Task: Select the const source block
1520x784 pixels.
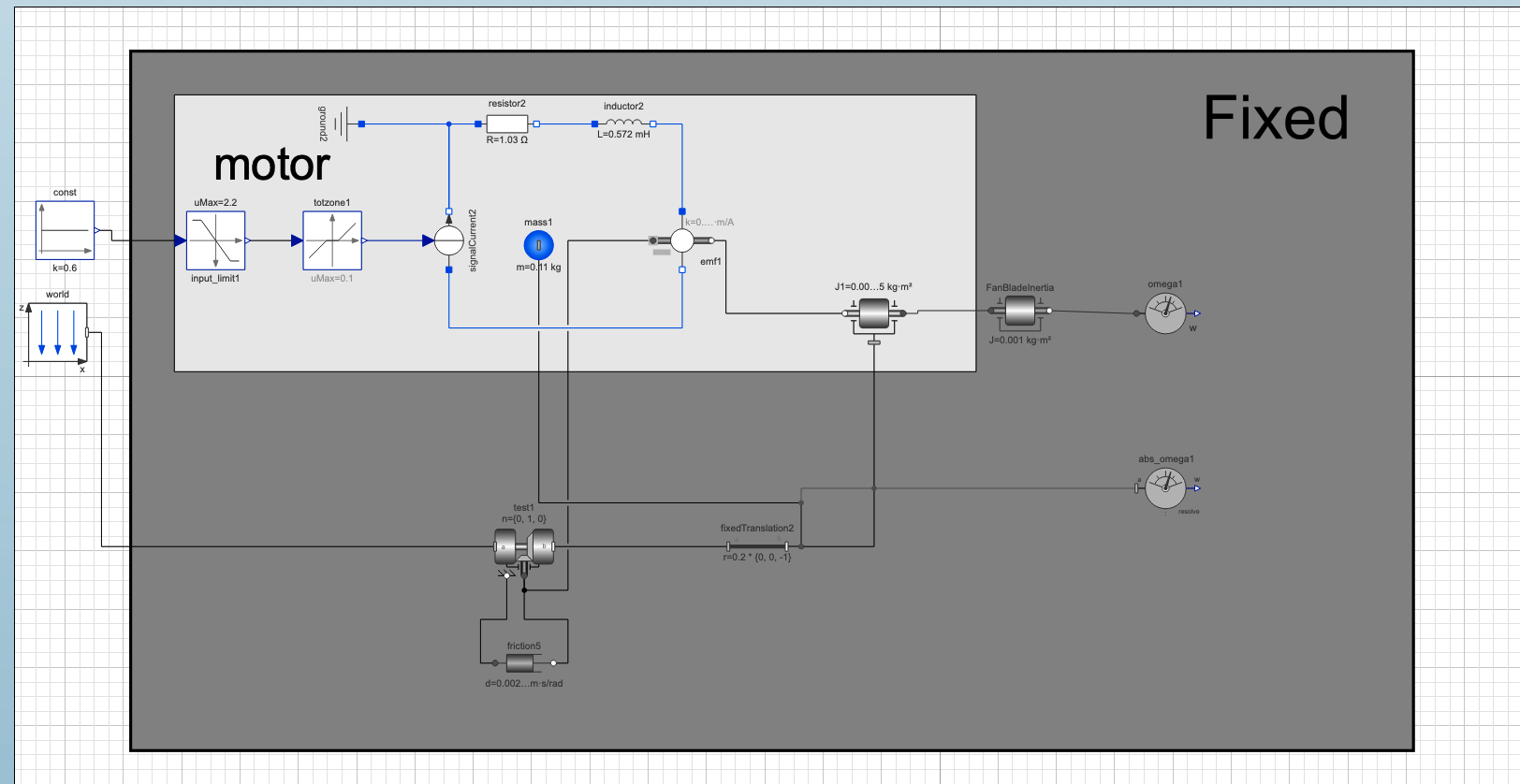Action: coord(65,230)
